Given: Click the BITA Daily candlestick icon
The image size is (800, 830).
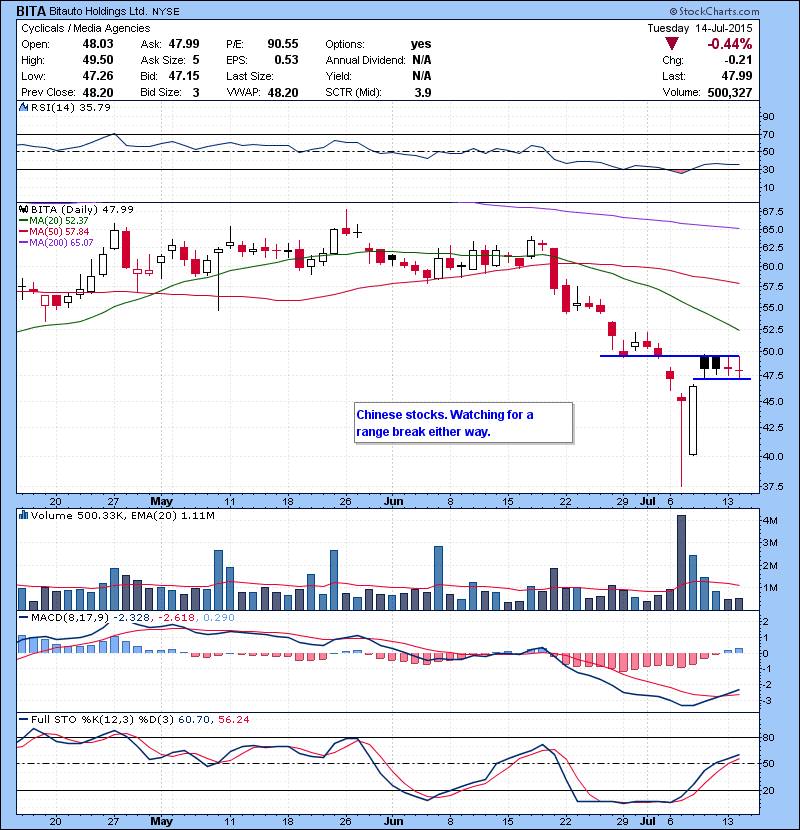Looking at the screenshot, I should pos(23,209).
